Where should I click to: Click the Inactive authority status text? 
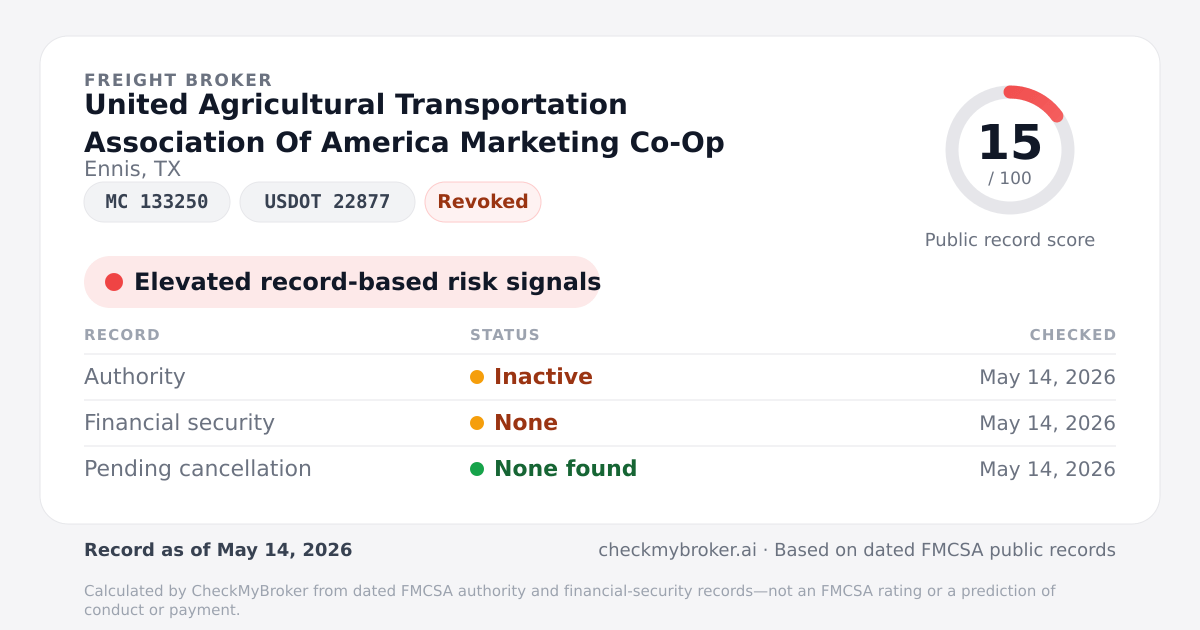point(543,377)
